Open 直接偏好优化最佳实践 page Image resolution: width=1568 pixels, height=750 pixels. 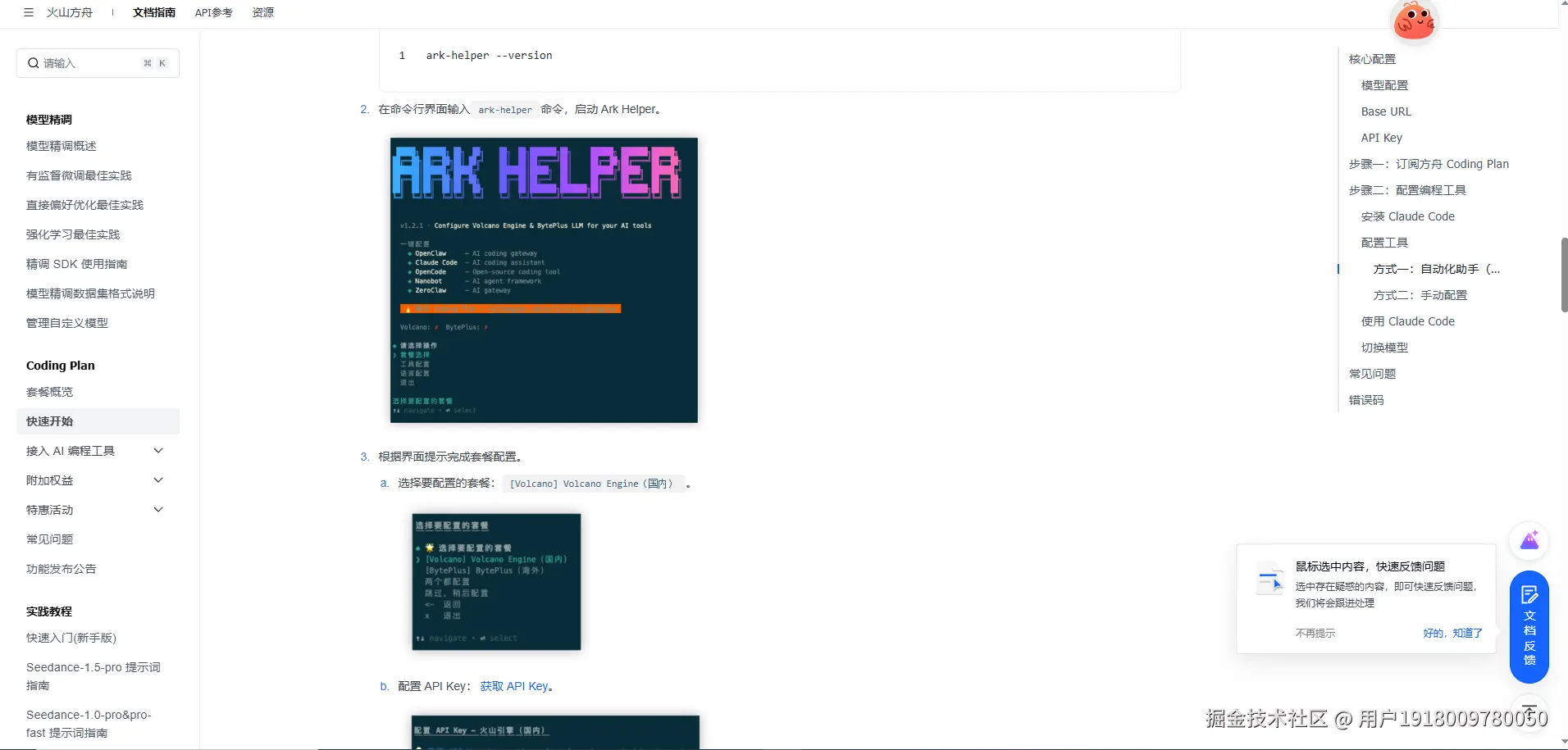tap(84, 205)
